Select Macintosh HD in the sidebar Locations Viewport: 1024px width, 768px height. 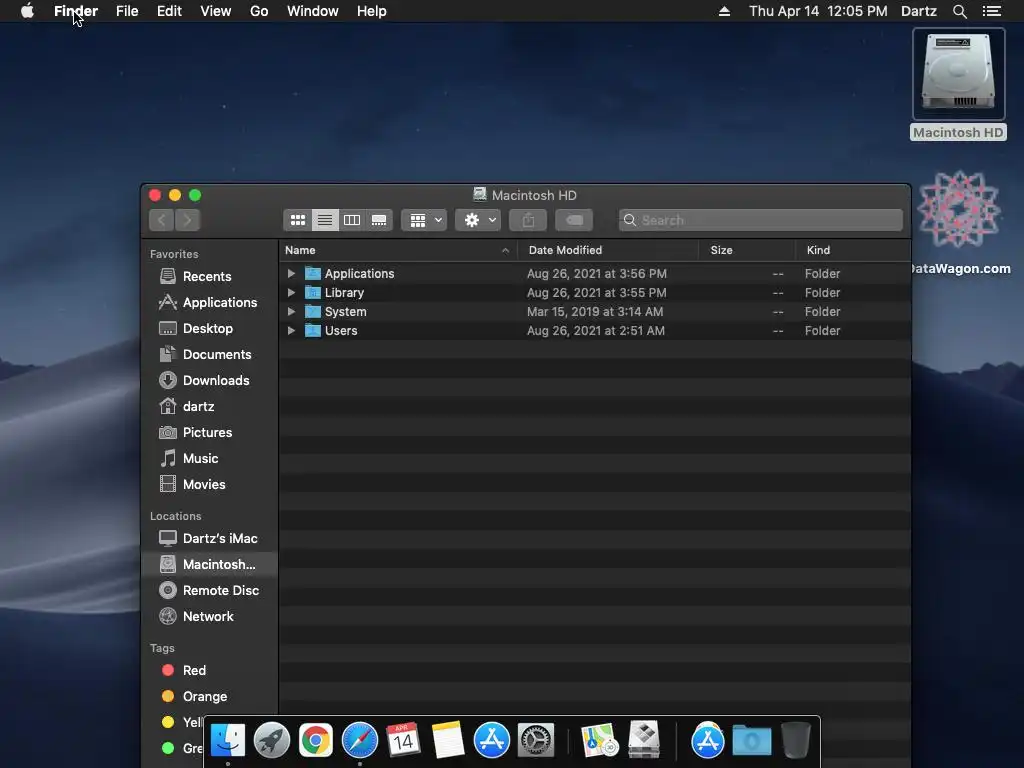(x=210, y=564)
